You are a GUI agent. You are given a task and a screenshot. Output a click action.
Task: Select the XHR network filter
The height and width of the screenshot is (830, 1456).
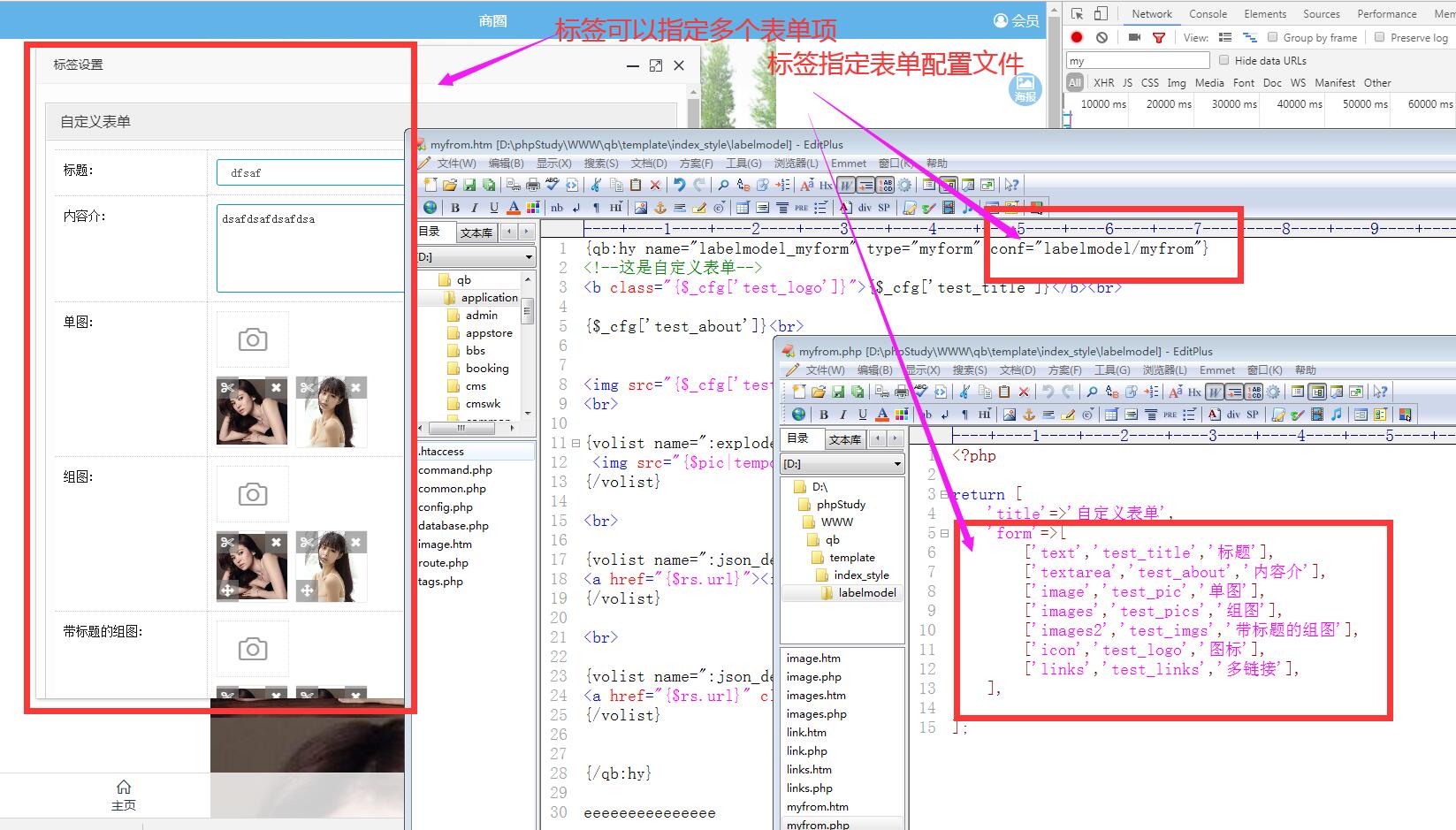coord(1103,82)
